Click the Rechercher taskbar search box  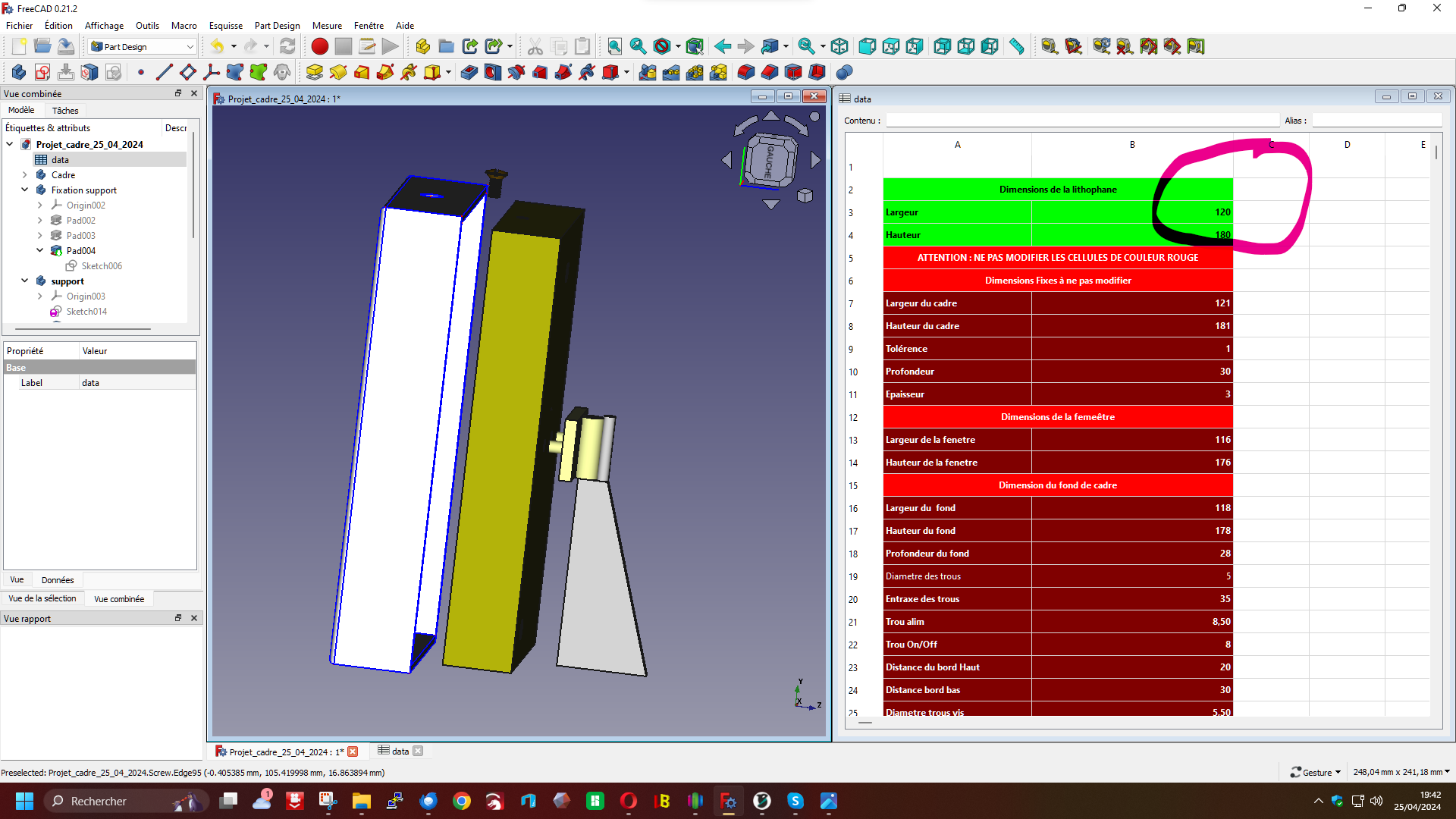(x=125, y=801)
